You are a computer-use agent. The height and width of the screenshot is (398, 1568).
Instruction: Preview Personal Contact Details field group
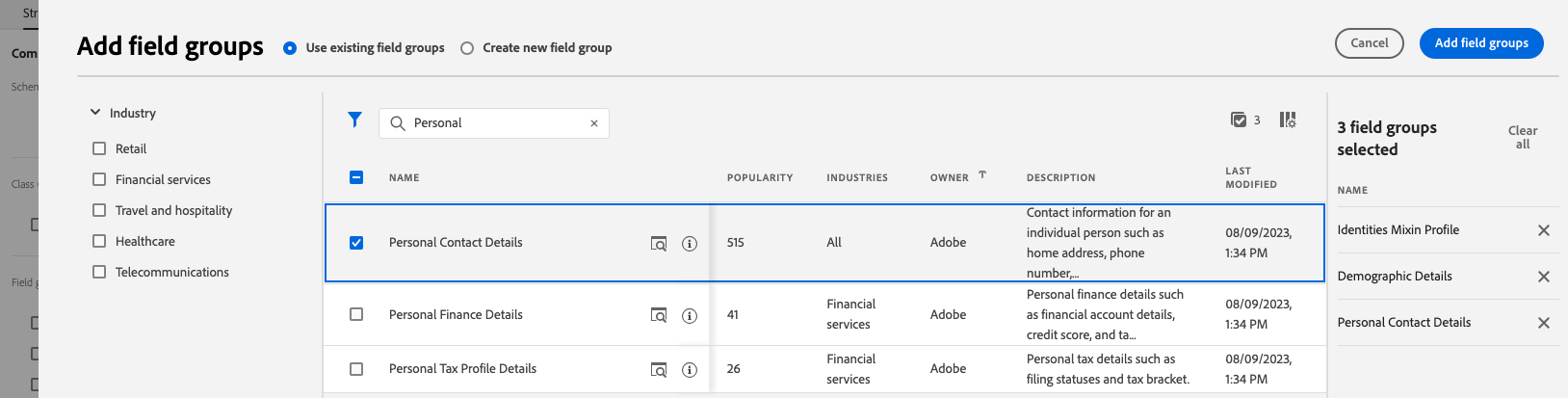point(659,244)
